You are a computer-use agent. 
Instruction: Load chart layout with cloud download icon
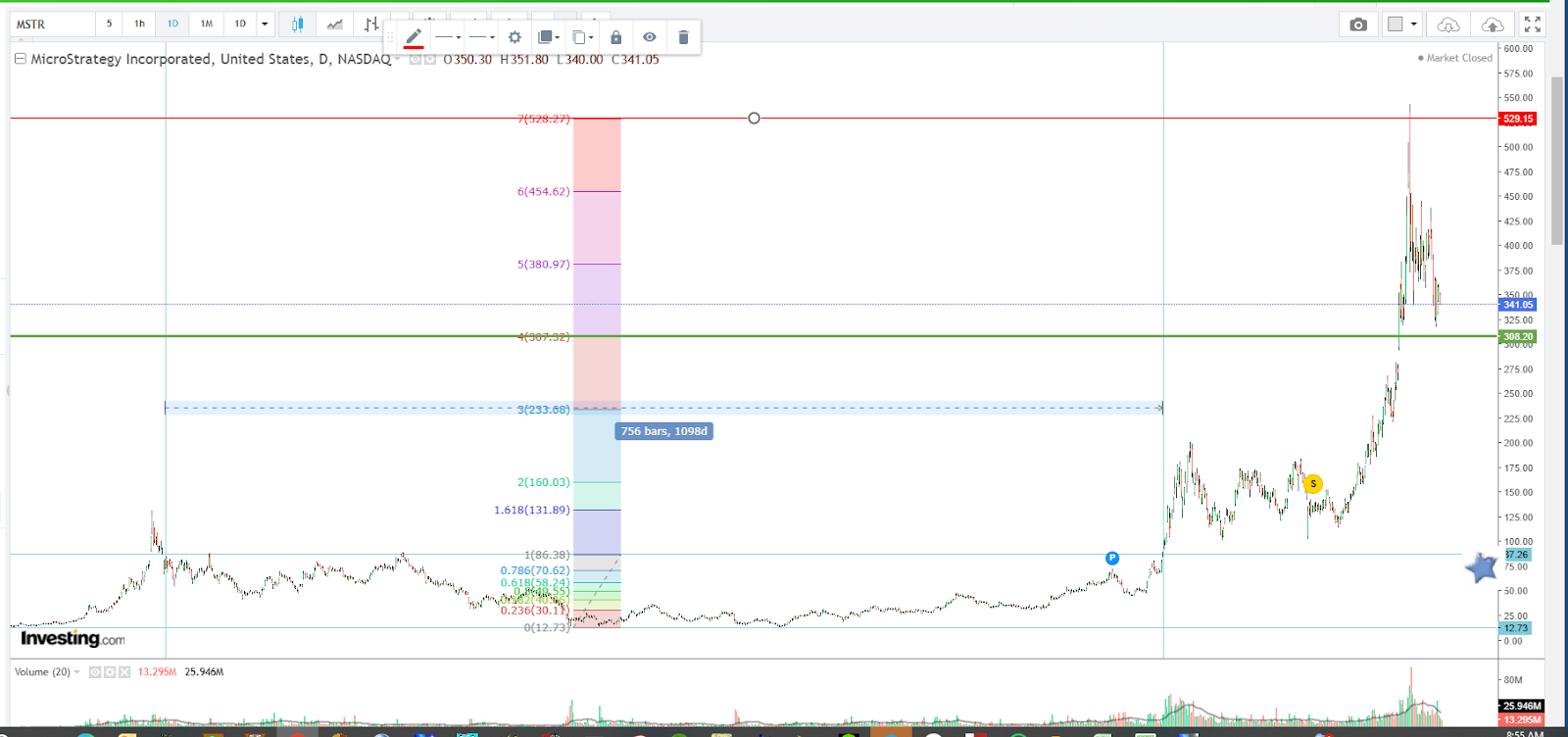click(1448, 25)
